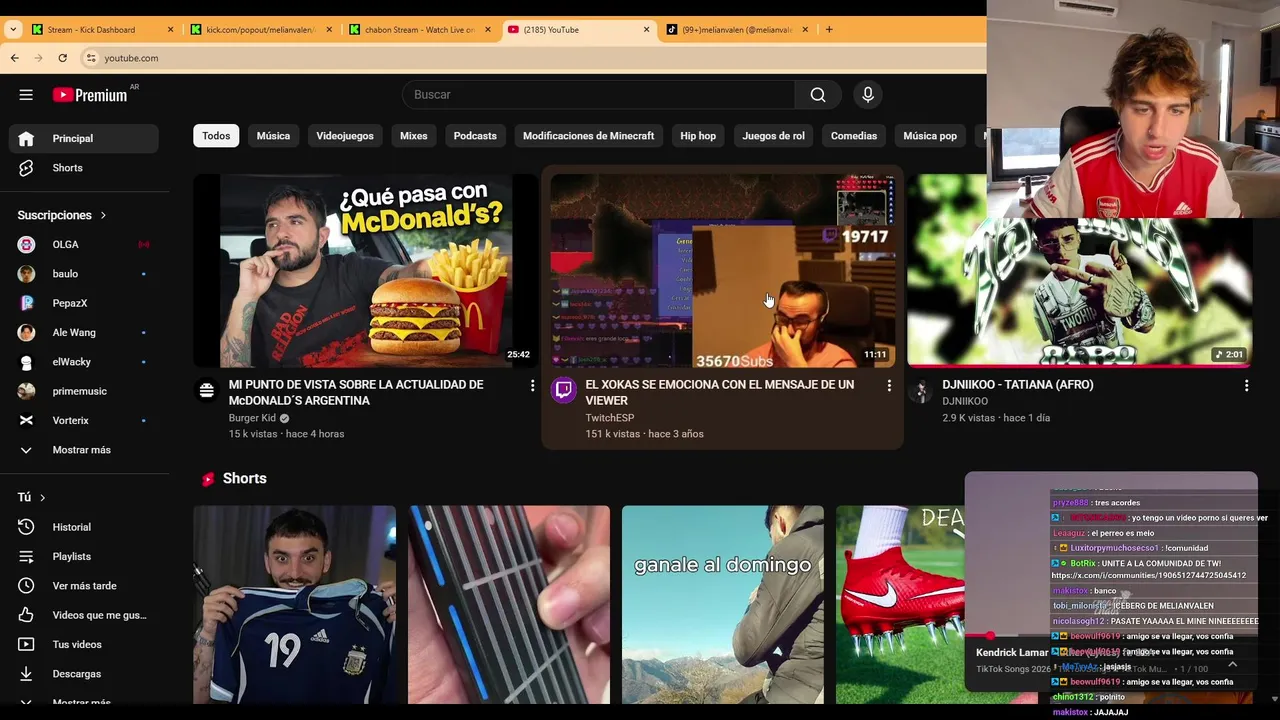
Task: Select the Mixes filter chip
Action: (x=413, y=136)
